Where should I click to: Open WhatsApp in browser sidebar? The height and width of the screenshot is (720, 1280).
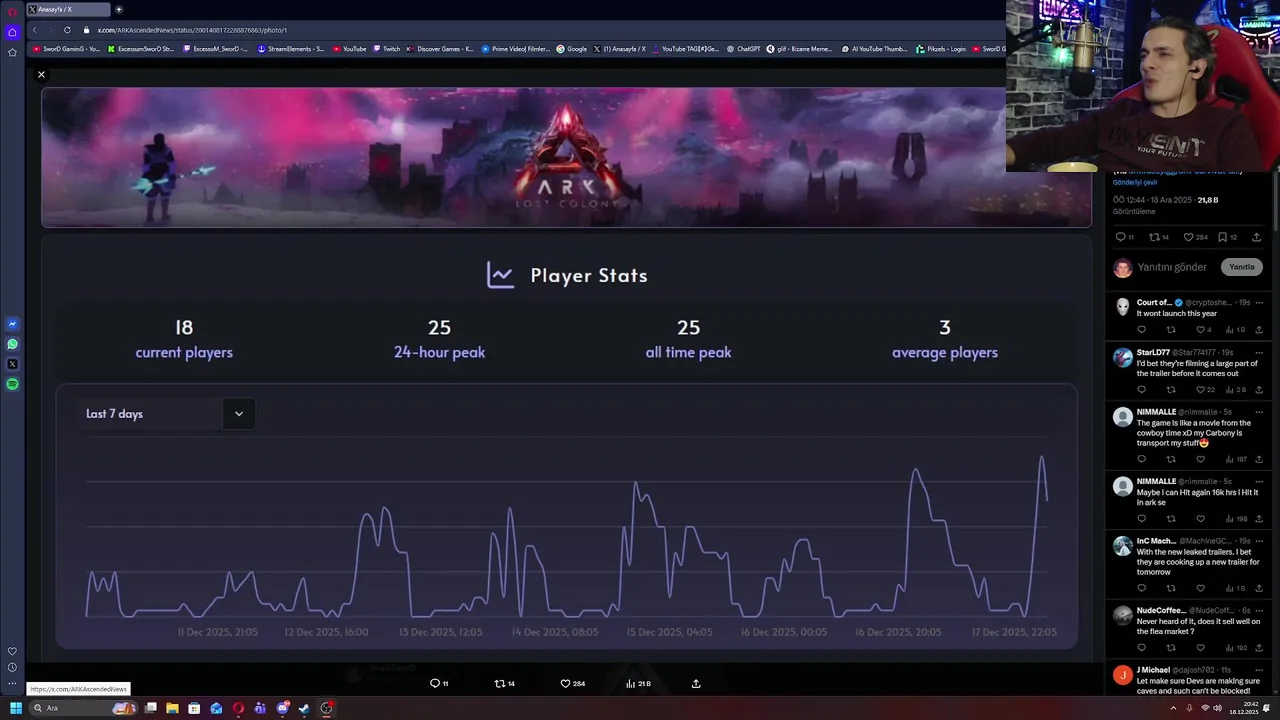(x=12, y=344)
